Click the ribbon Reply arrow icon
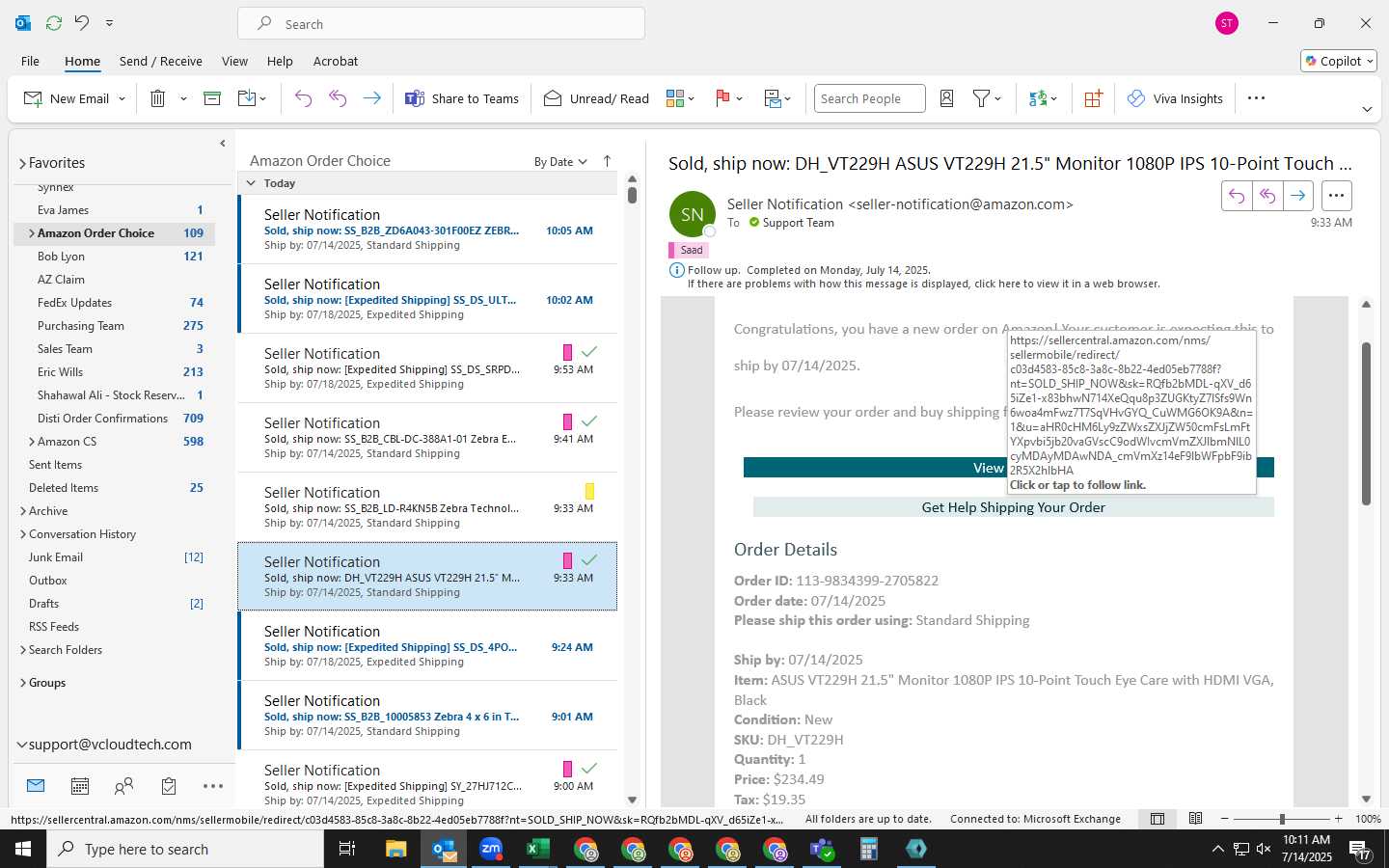The height and width of the screenshot is (868, 1389). pyautogui.click(x=303, y=98)
